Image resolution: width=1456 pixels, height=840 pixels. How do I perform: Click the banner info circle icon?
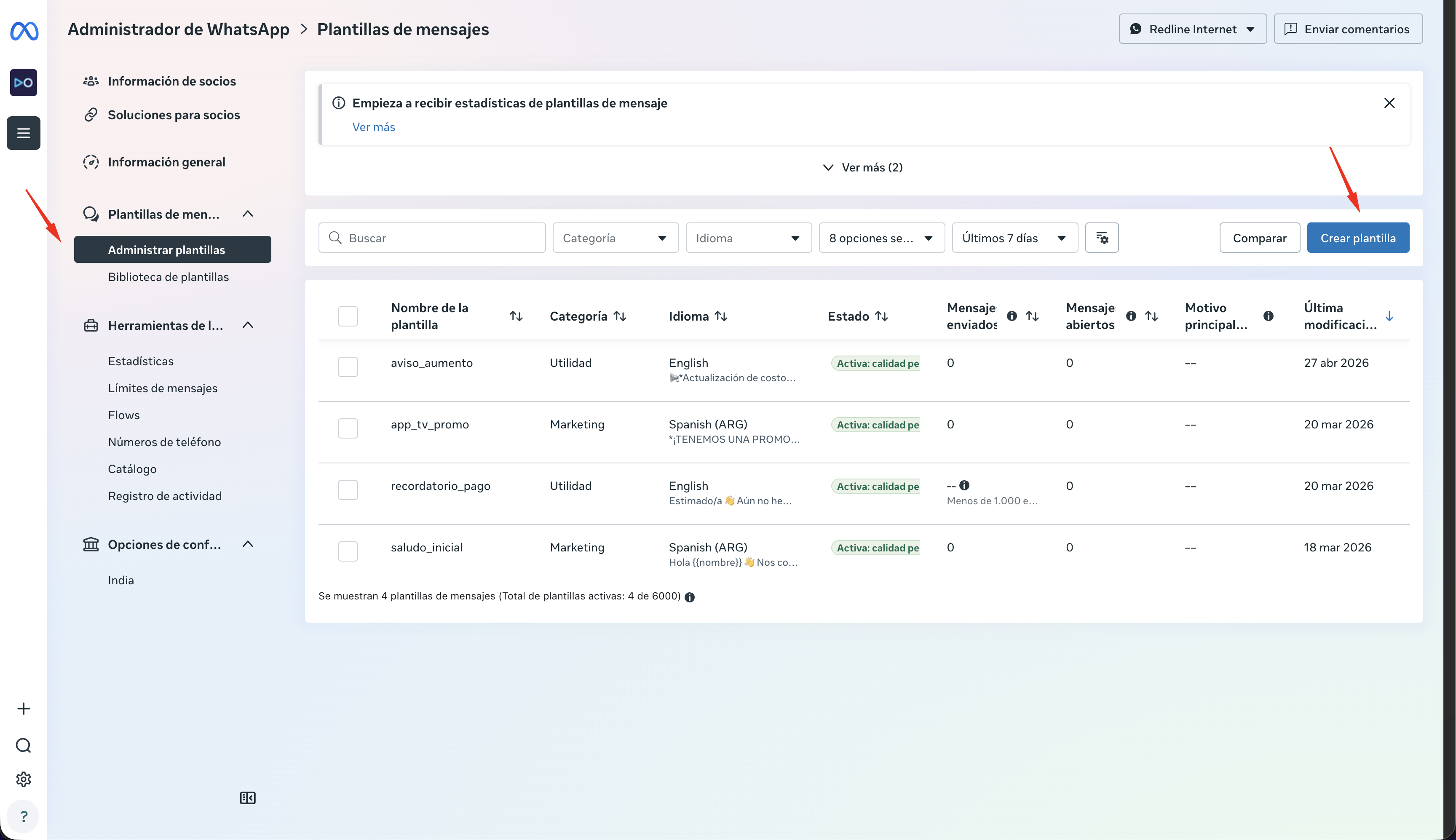pyautogui.click(x=339, y=103)
